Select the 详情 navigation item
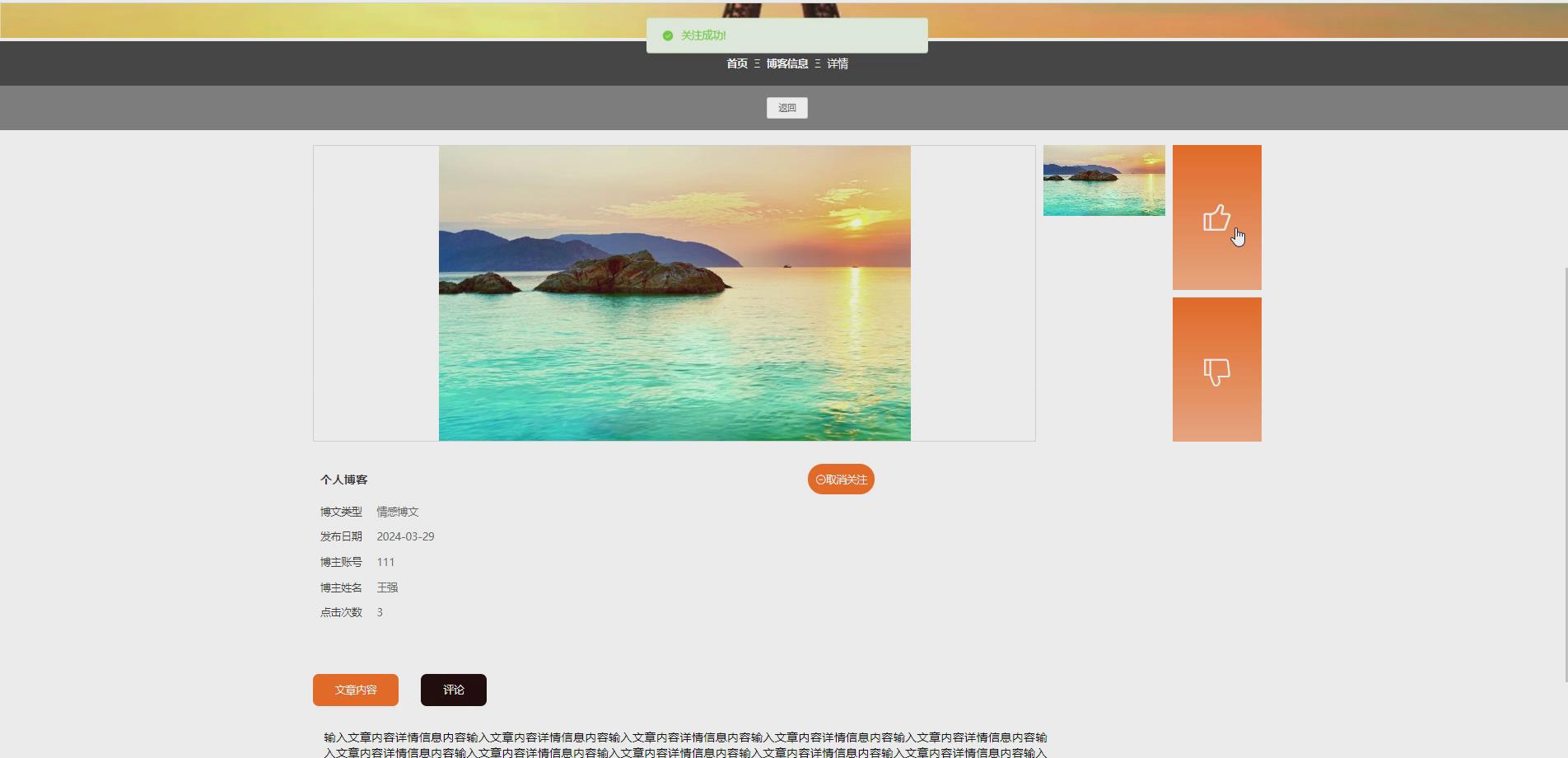The width and height of the screenshot is (1568, 758). click(x=838, y=63)
